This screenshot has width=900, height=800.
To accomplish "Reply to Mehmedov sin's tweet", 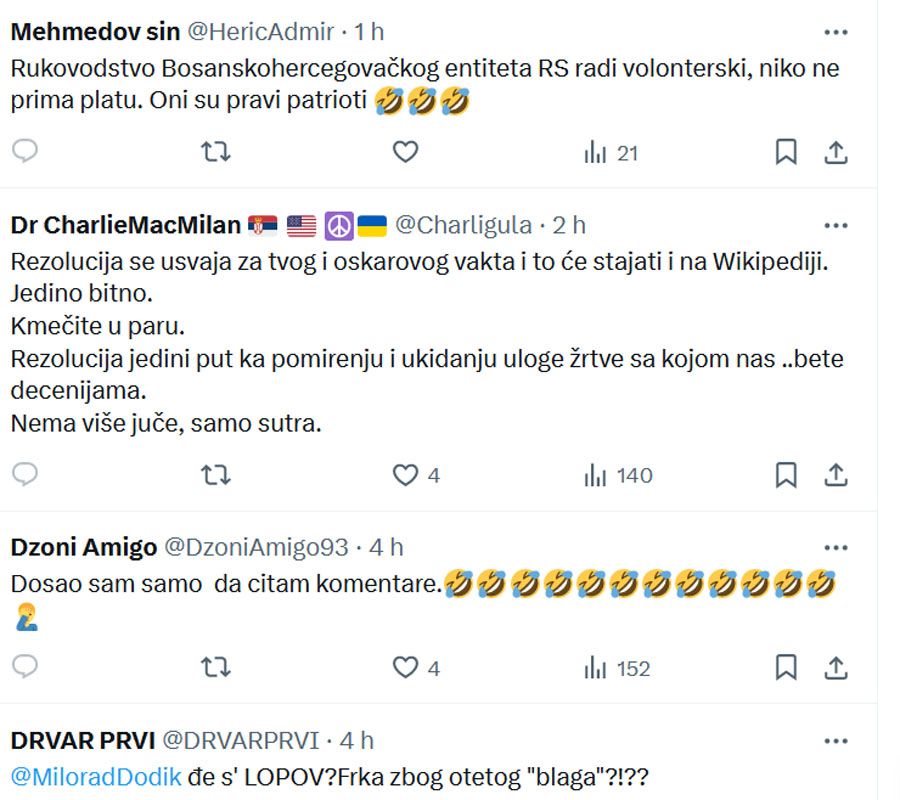I will coord(25,152).
